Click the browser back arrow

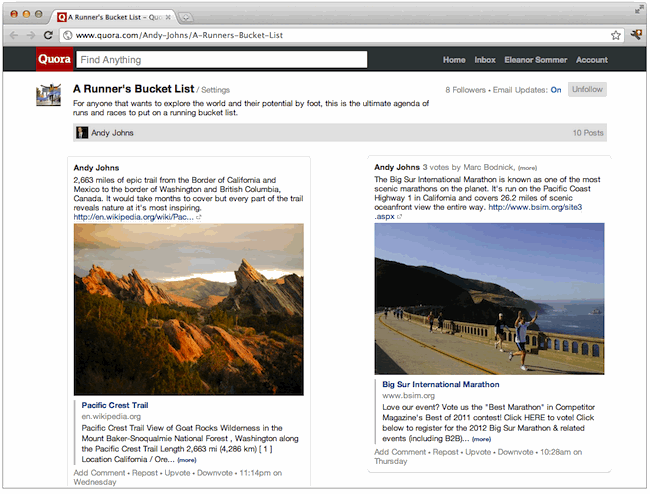pos(14,35)
